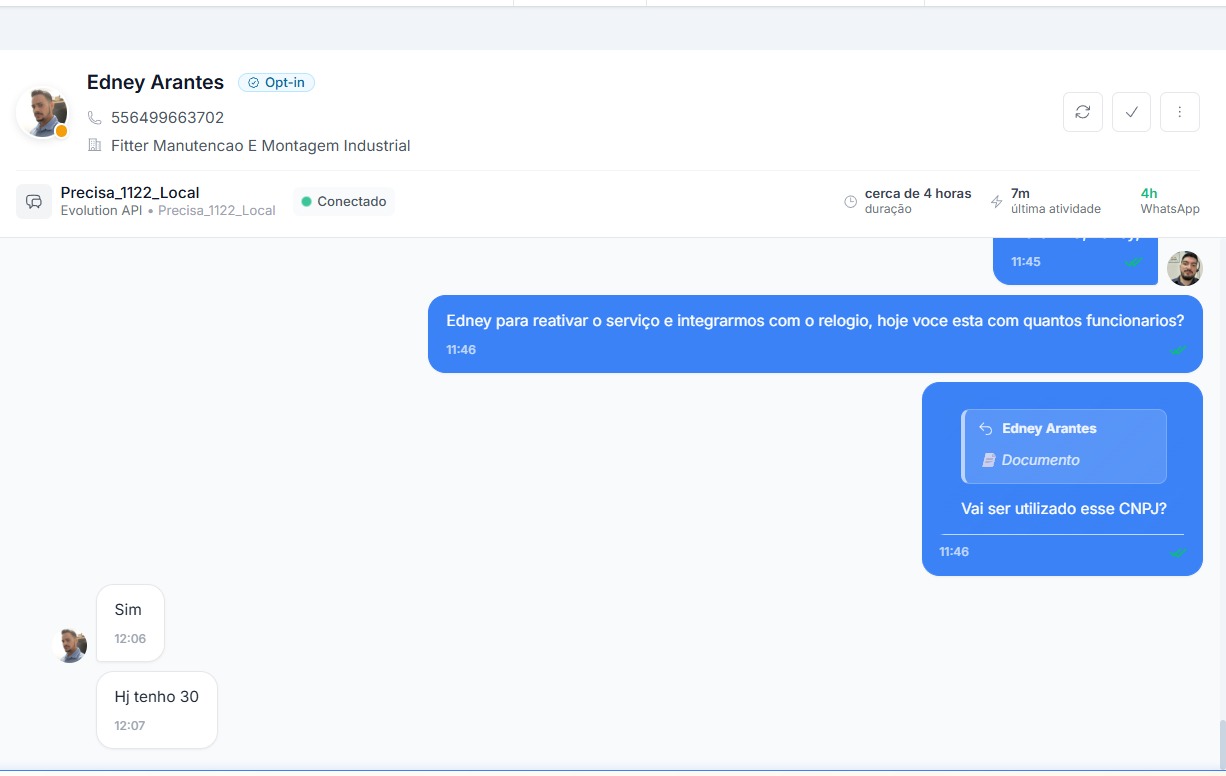Viewport: 1226px width, 776px height.
Task: Click the clock icon next to duração
Action: (x=851, y=201)
